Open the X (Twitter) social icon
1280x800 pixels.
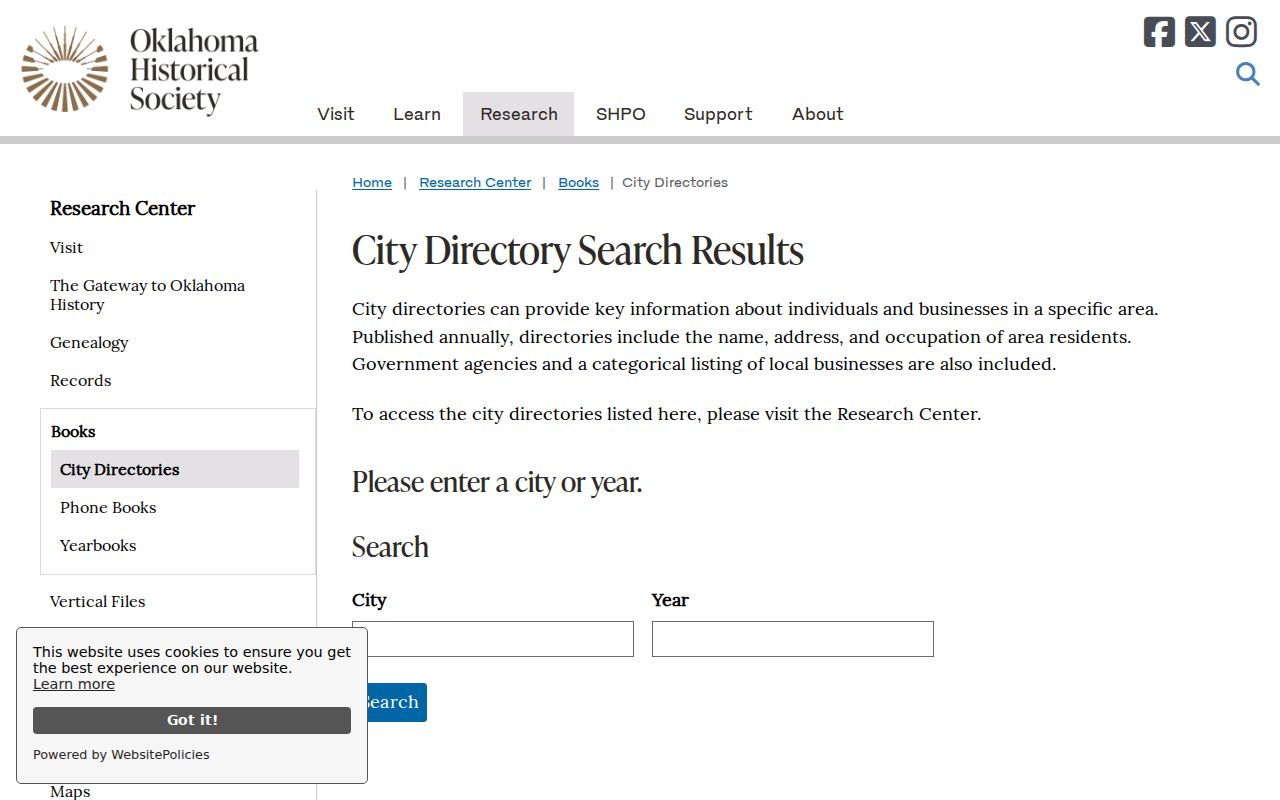click(x=1200, y=32)
